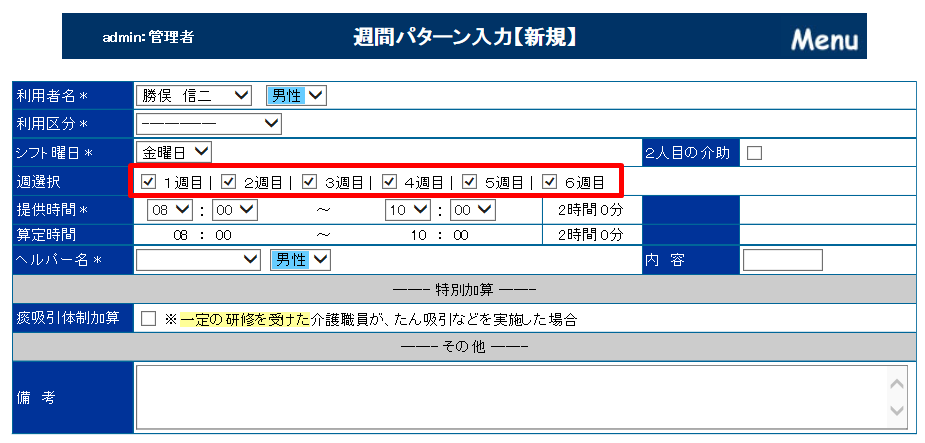925x443 pixels.
Task: Click the 内容 text input field
Action: (782, 260)
